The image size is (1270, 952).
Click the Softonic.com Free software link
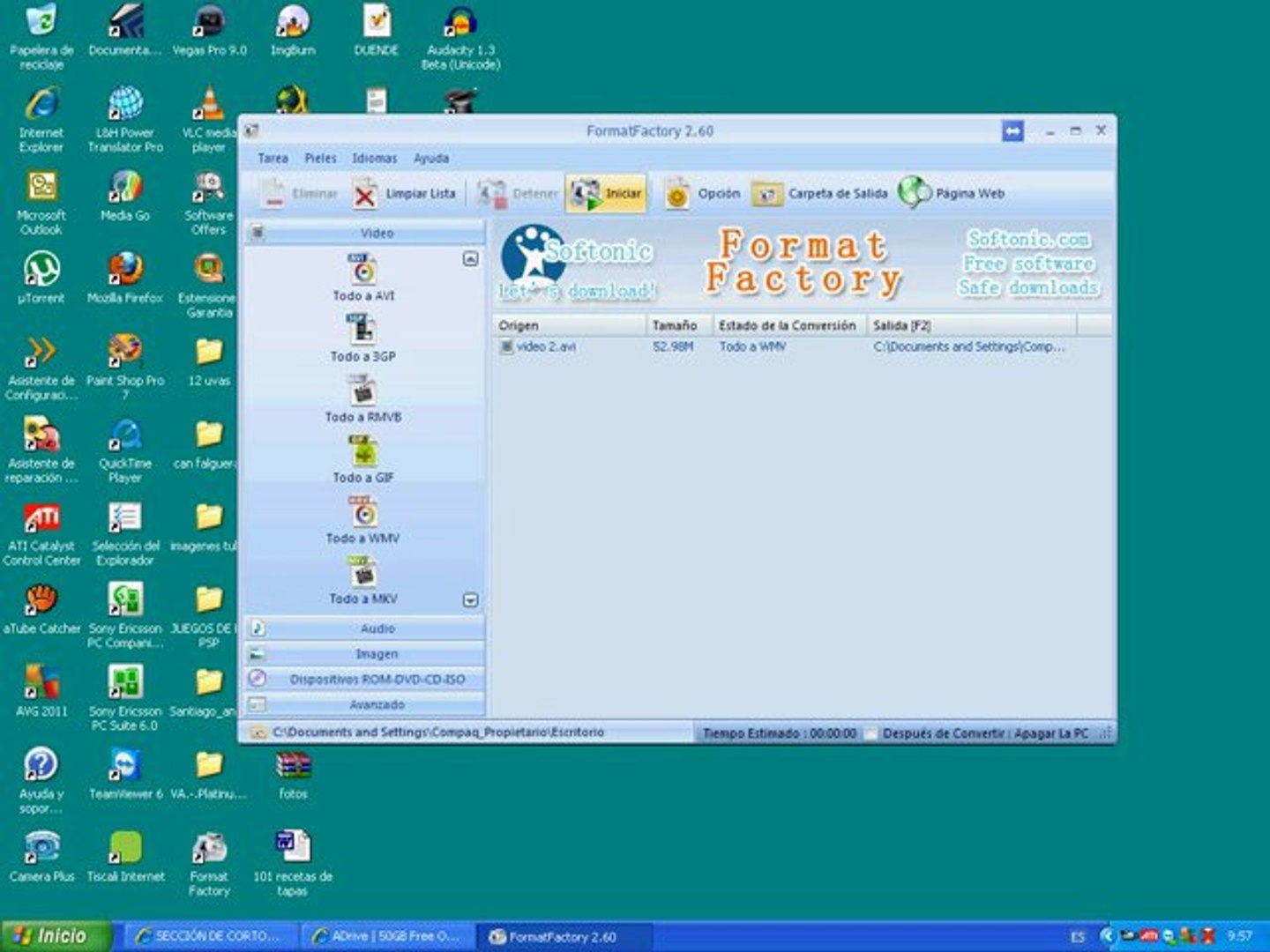point(1028,263)
